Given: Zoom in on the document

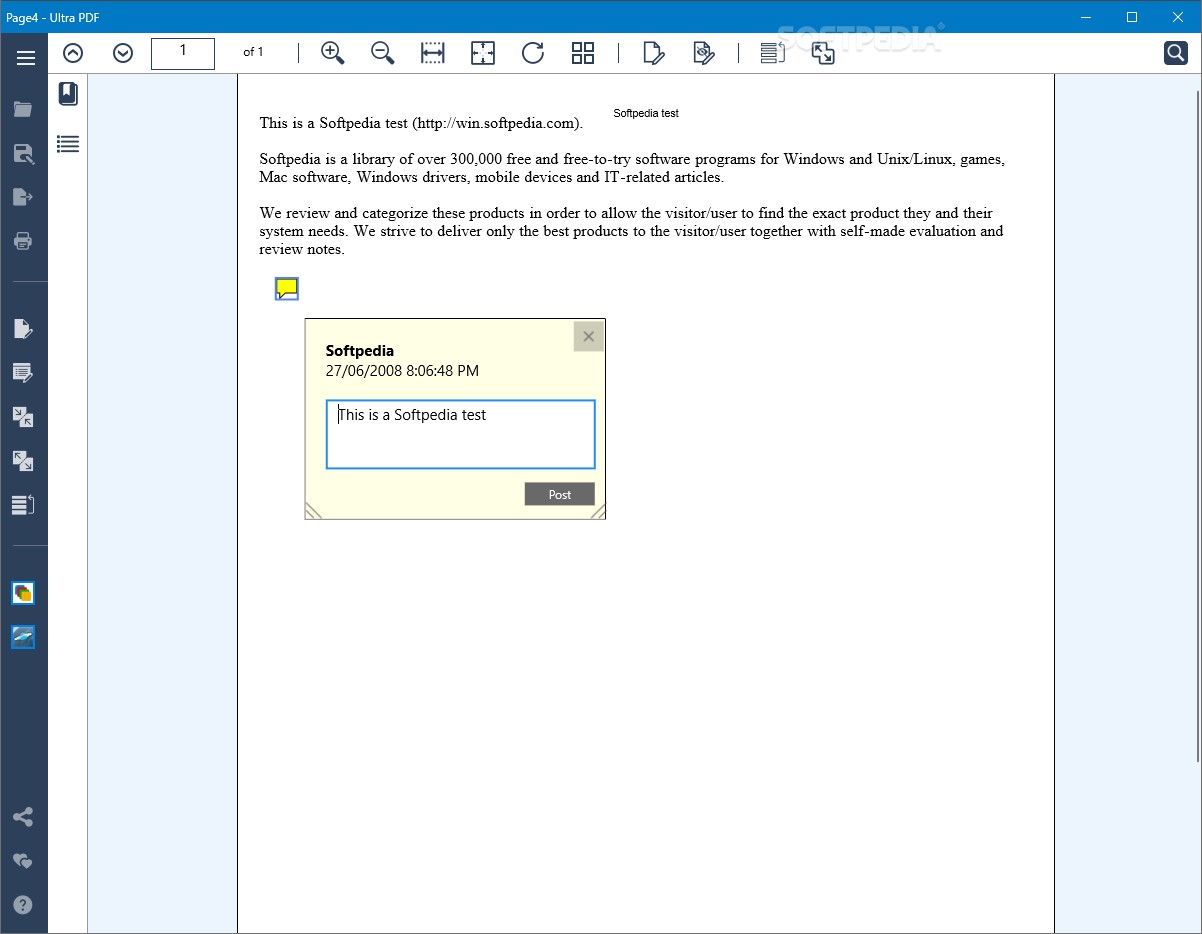Looking at the screenshot, I should click(332, 53).
